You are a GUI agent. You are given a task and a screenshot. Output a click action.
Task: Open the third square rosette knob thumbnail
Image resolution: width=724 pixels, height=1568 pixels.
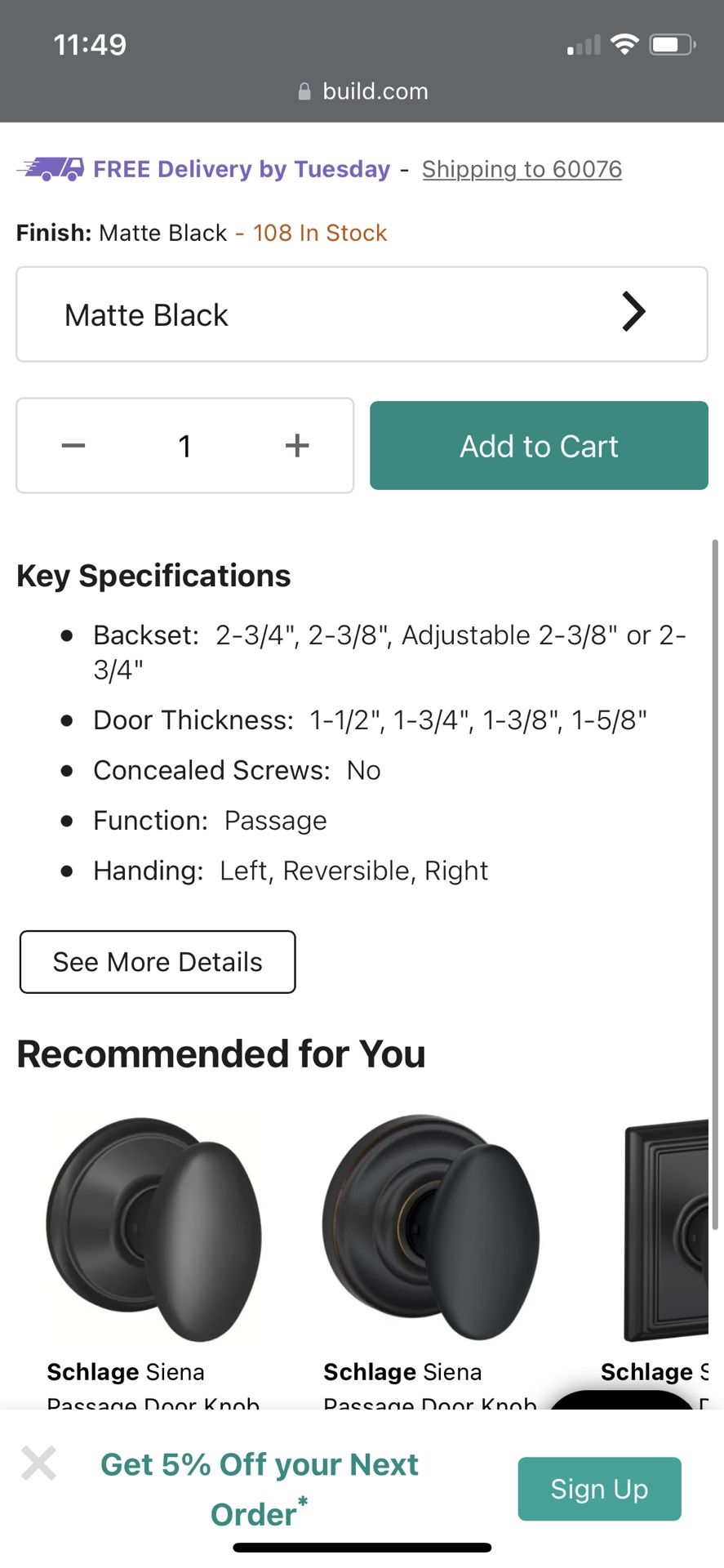click(x=666, y=1231)
